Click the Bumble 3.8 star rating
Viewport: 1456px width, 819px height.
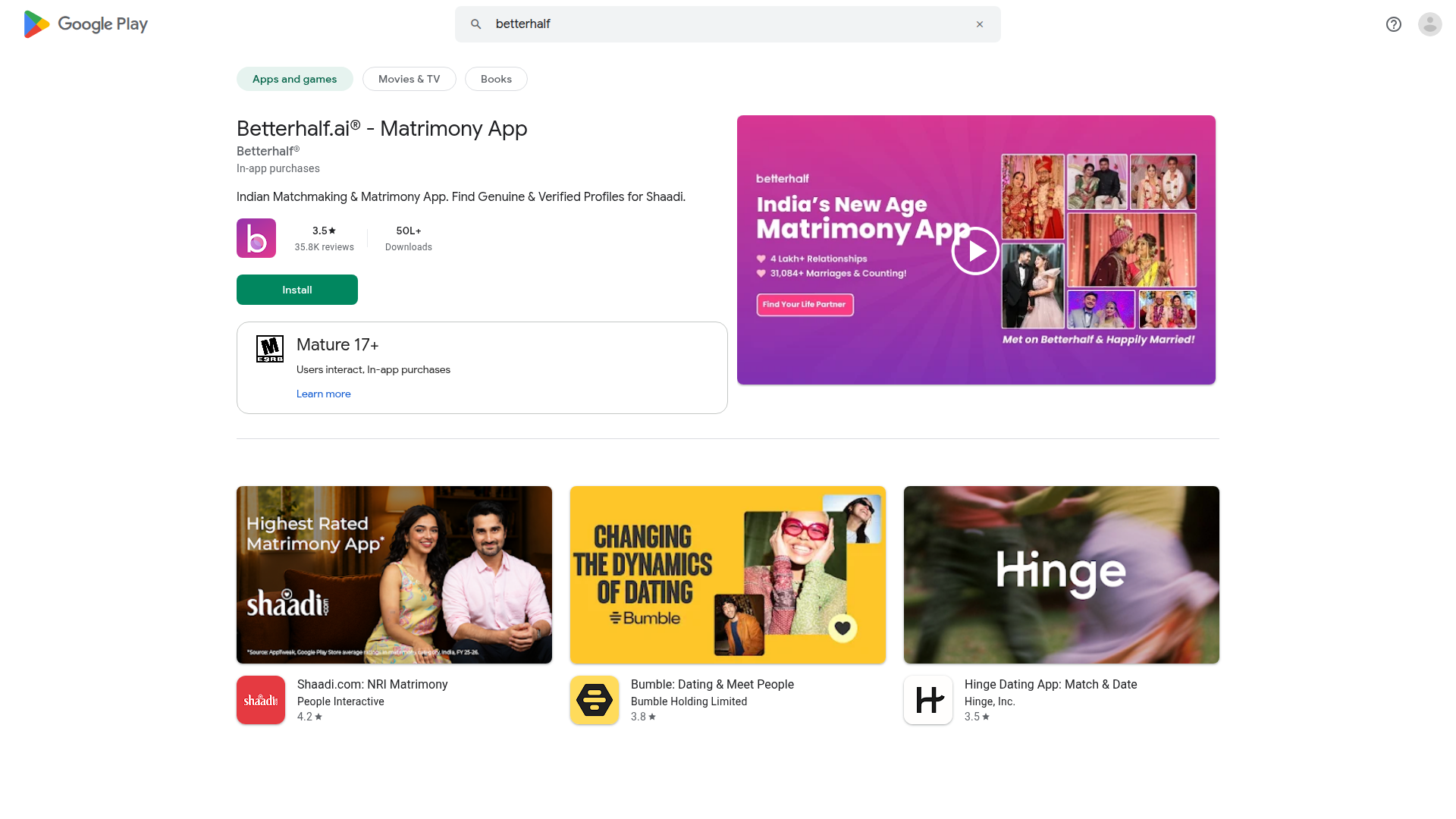(643, 717)
